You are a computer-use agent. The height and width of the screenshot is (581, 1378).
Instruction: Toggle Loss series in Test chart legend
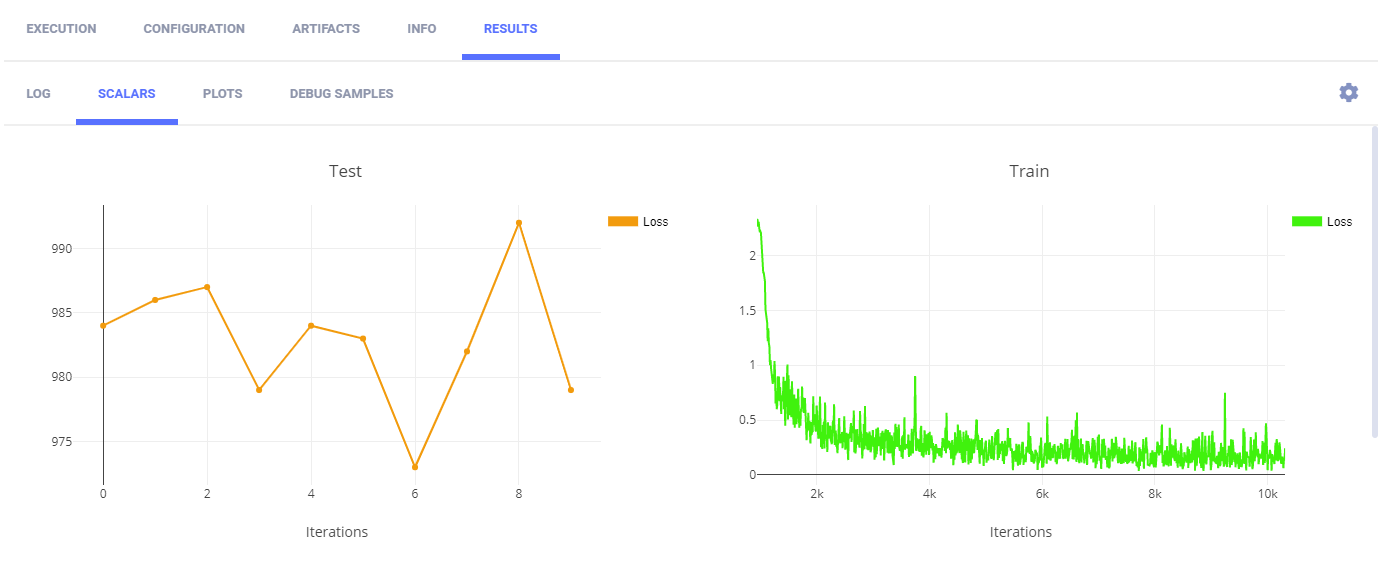[638, 222]
